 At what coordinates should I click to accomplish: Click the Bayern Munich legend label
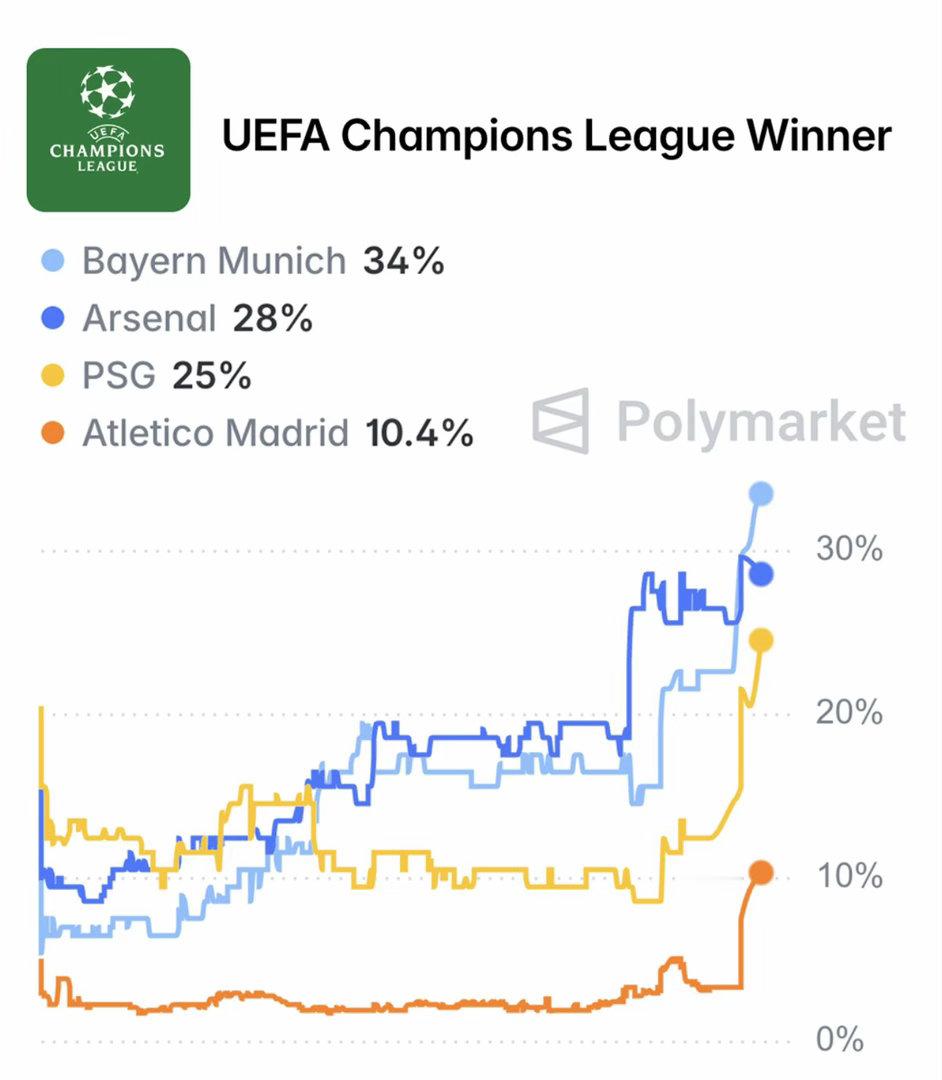[x=213, y=262]
